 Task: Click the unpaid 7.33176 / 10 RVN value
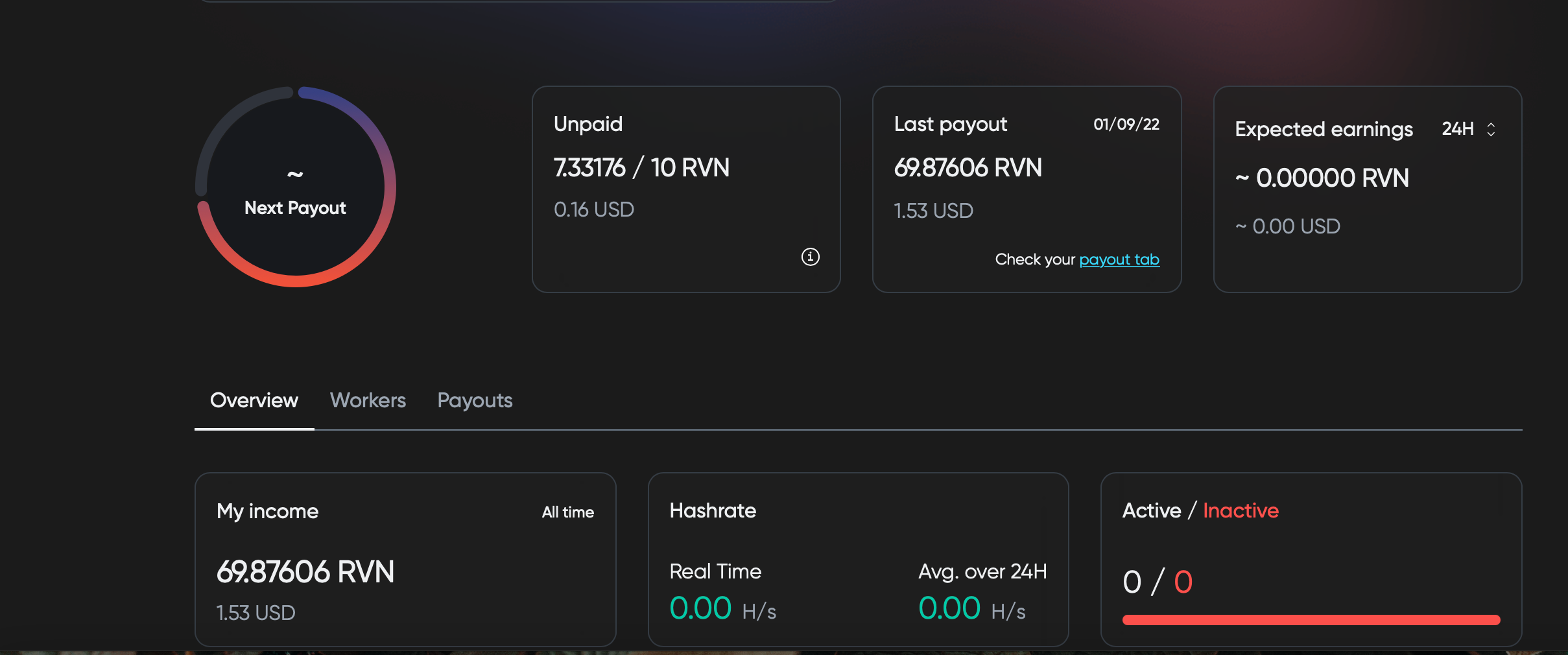(x=641, y=168)
